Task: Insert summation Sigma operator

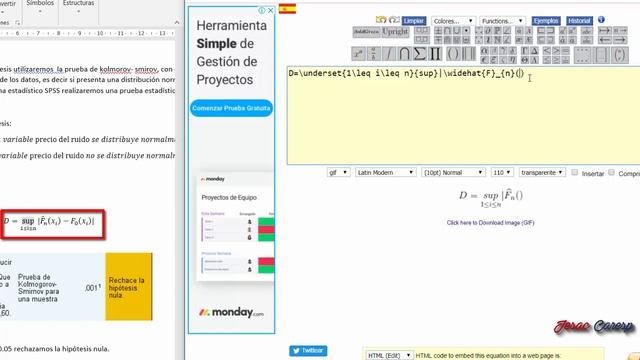Action: [x=419, y=54]
